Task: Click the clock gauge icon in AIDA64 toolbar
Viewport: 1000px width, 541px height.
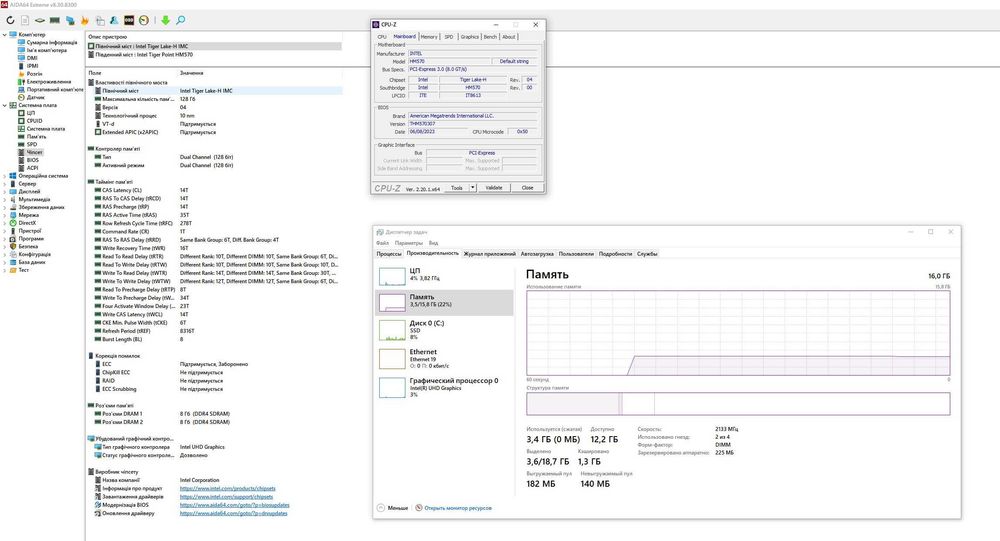Action: [x=144, y=20]
